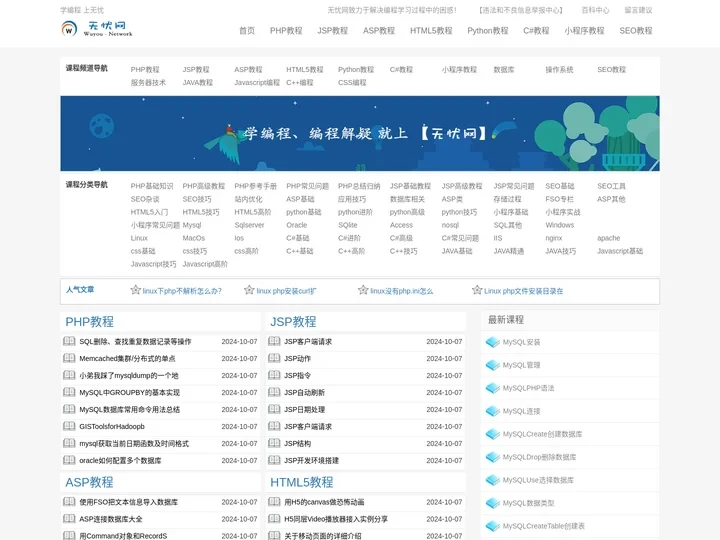Open the HTML5教程 section heading
This screenshot has width=720, height=540.
point(302,482)
